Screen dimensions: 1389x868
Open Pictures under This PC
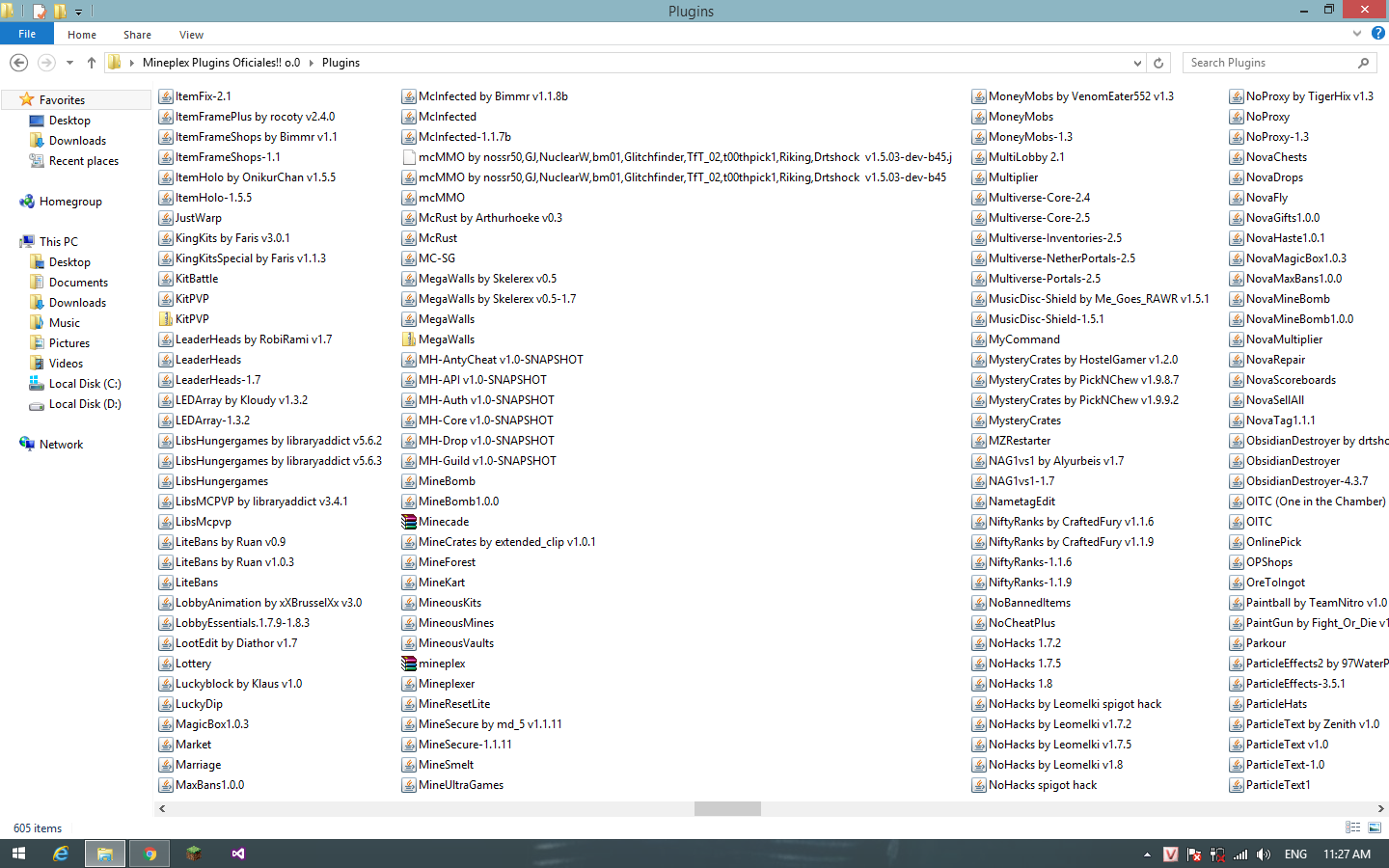[69, 343]
